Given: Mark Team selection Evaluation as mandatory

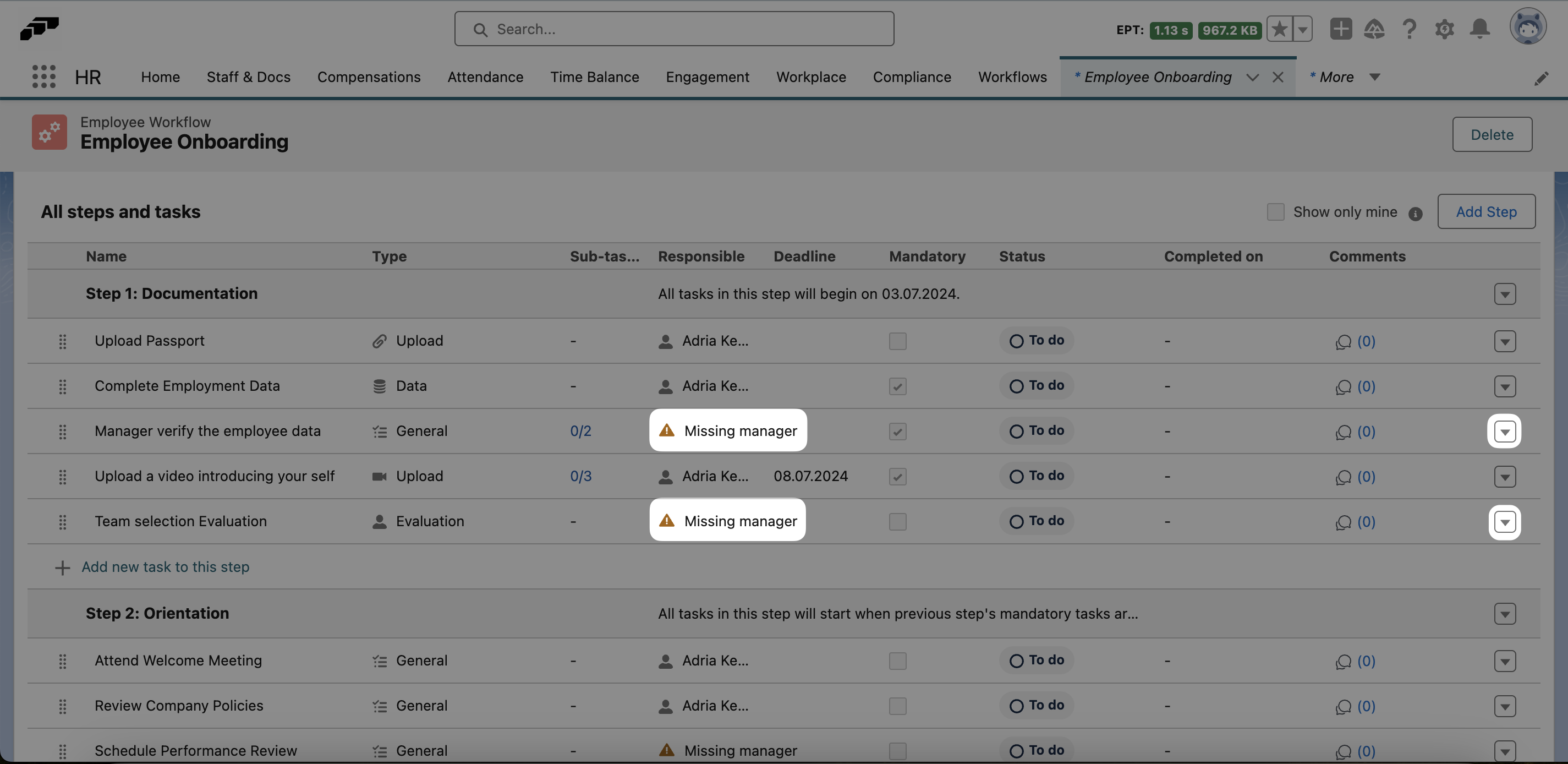Looking at the screenshot, I should [897, 521].
